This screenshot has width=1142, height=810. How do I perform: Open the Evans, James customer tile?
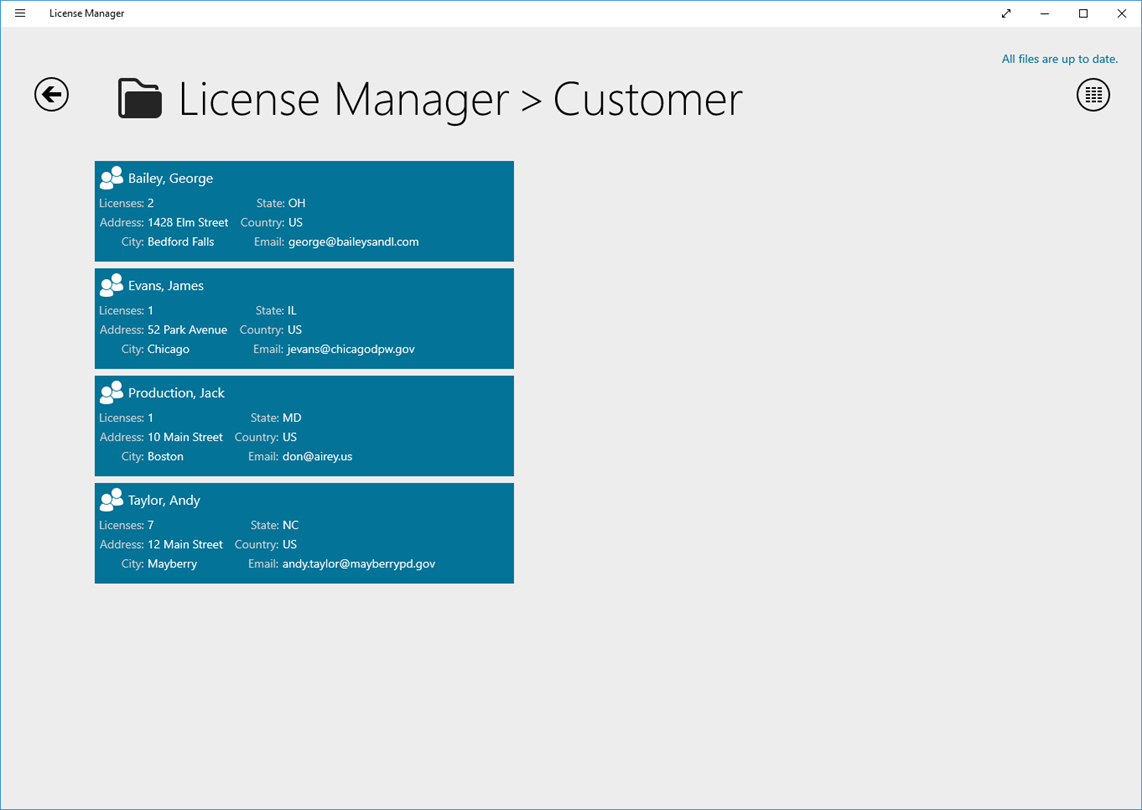(304, 318)
